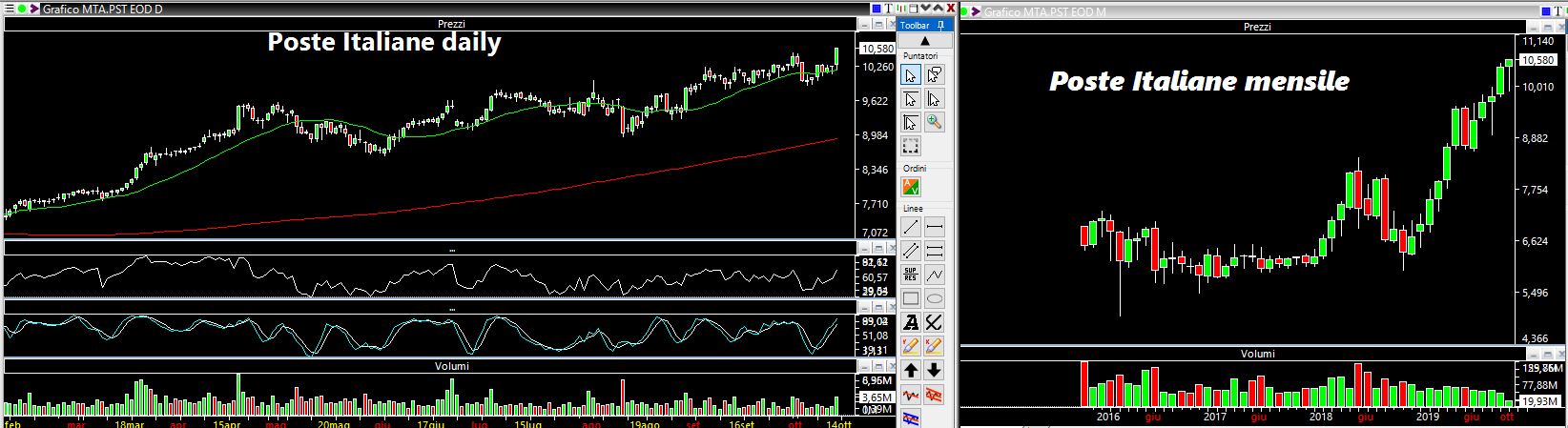Image resolution: width=1568 pixels, height=428 pixels.
Task: Select the crosshair pointer tool
Action: point(911,122)
